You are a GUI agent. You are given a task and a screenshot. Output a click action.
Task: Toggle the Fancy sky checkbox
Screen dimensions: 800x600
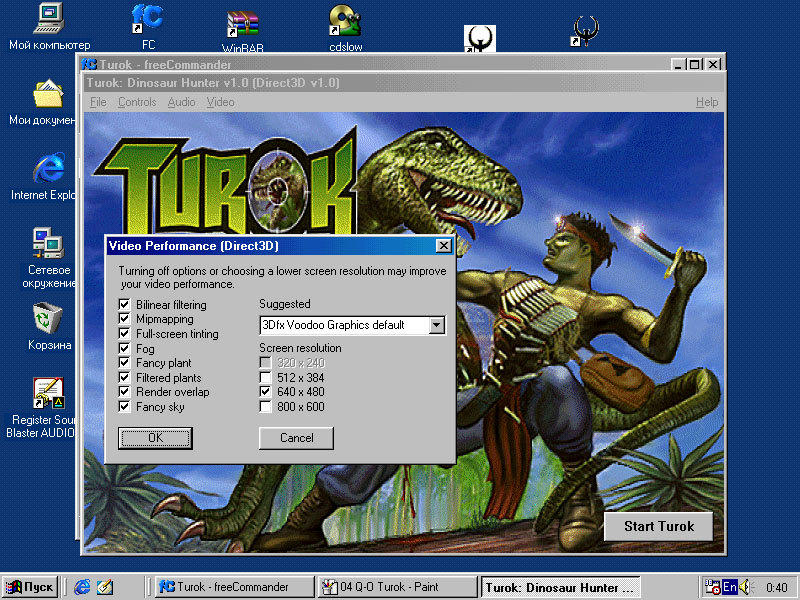point(125,407)
